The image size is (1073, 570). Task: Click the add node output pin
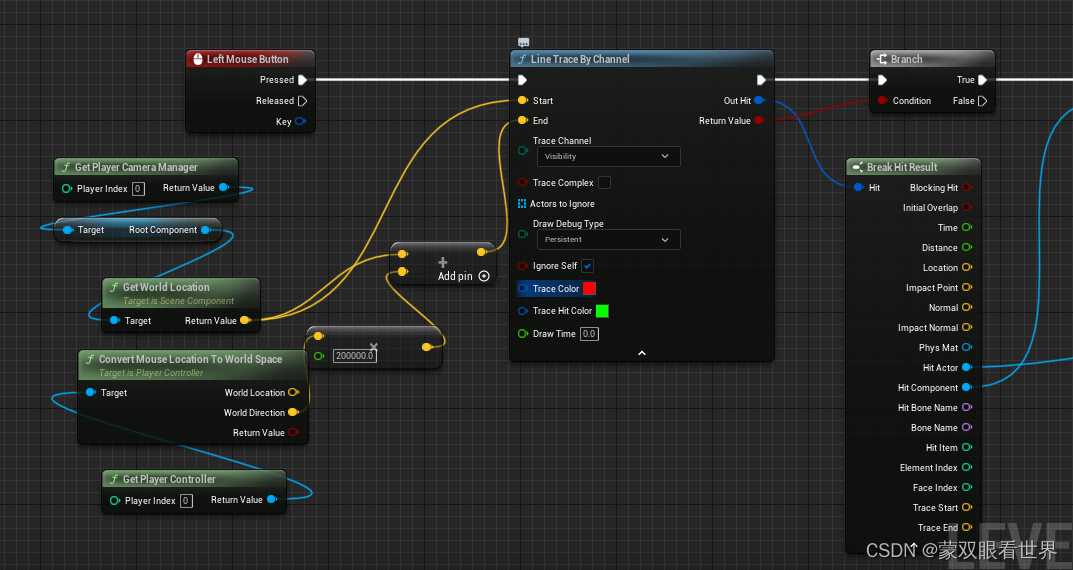[x=482, y=252]
